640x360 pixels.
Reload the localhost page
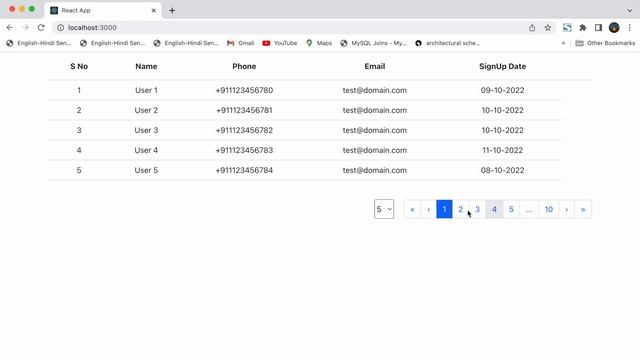click(x=41, y=28)
